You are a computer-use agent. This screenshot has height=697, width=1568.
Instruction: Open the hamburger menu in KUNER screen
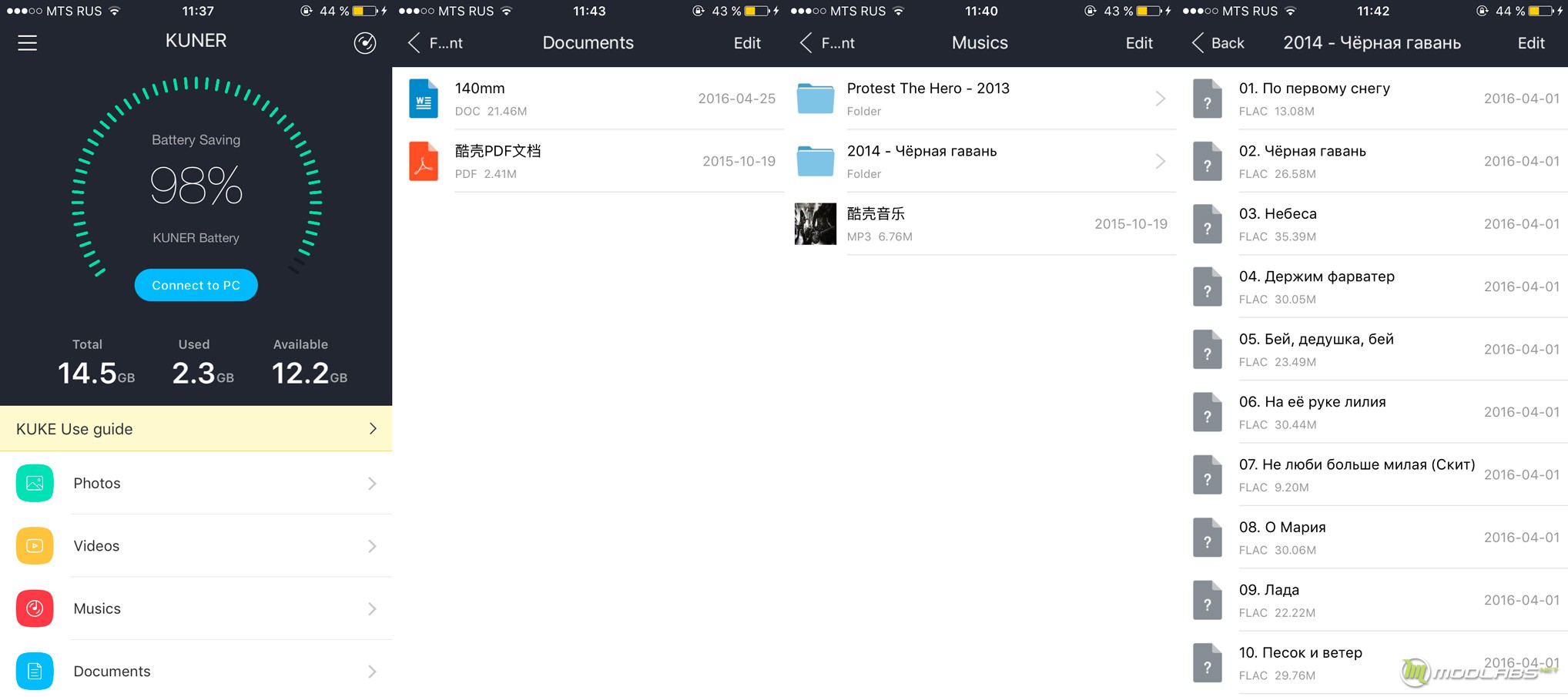tap(28, 43)
